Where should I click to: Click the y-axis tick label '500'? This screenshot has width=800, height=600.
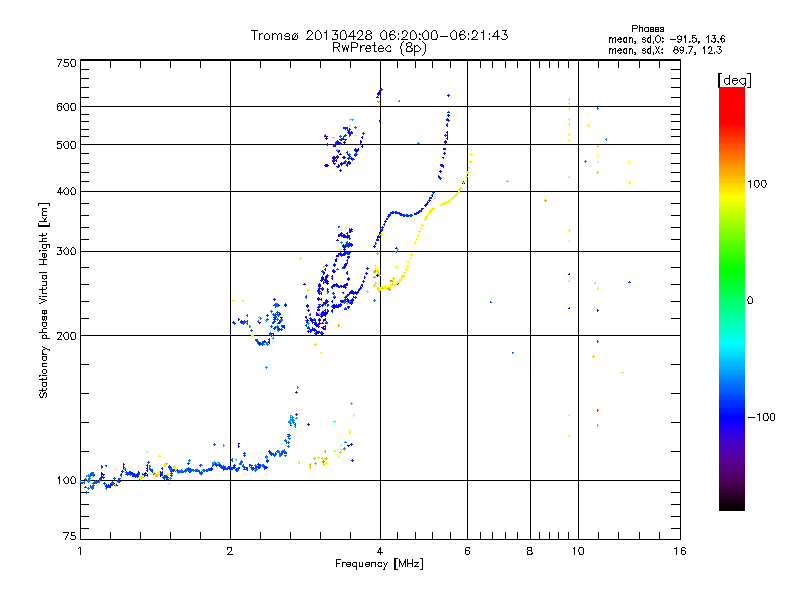[x=66, y=145]
